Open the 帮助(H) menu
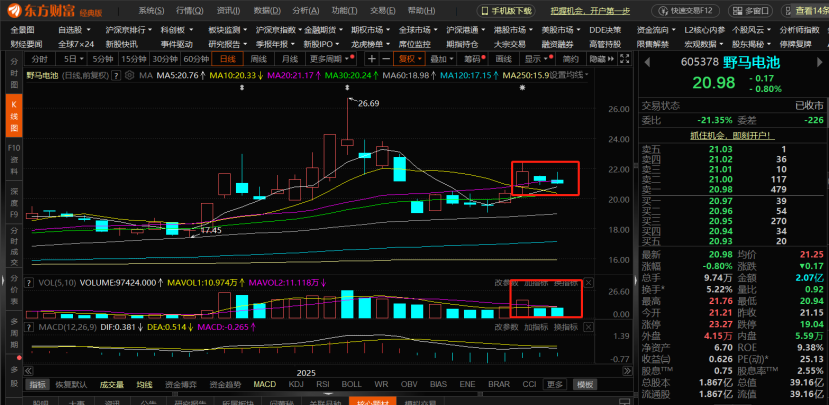Viewport: 829px width, 405px height. coord(422,11)
